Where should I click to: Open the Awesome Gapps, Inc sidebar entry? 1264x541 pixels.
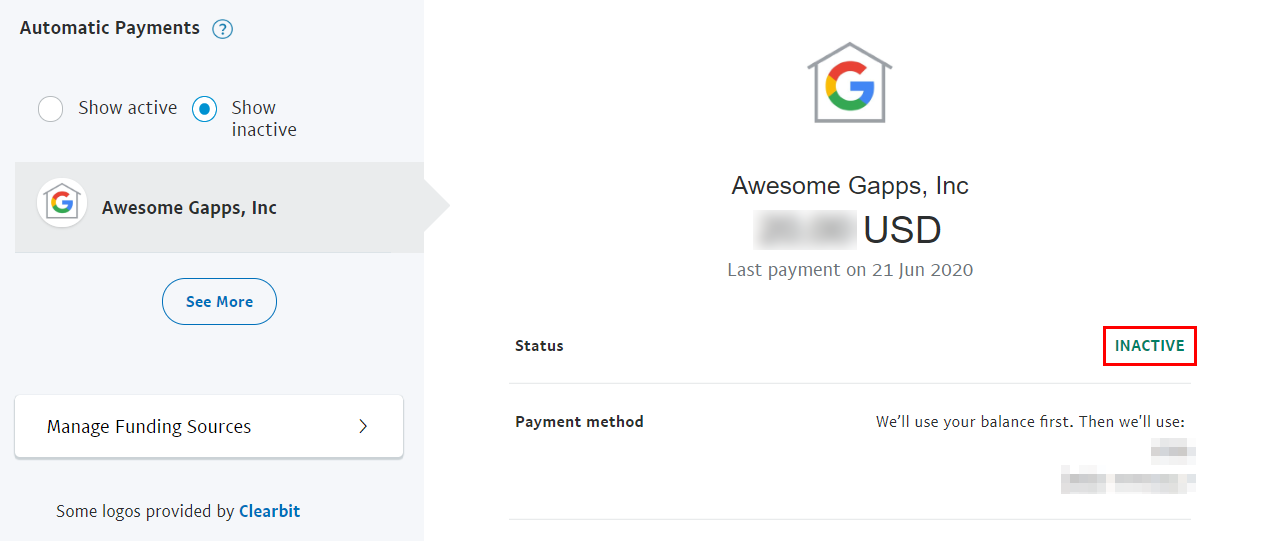(x=189, y=208)
